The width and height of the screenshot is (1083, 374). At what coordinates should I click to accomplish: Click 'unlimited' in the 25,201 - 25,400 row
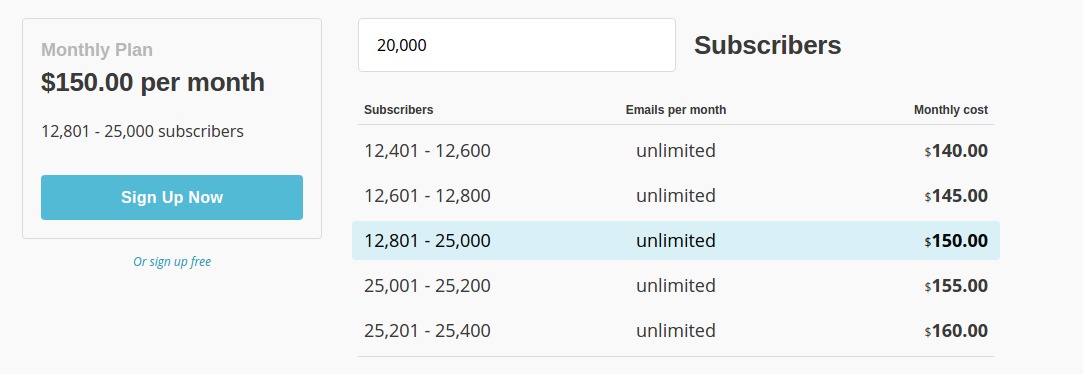point(675,330)
